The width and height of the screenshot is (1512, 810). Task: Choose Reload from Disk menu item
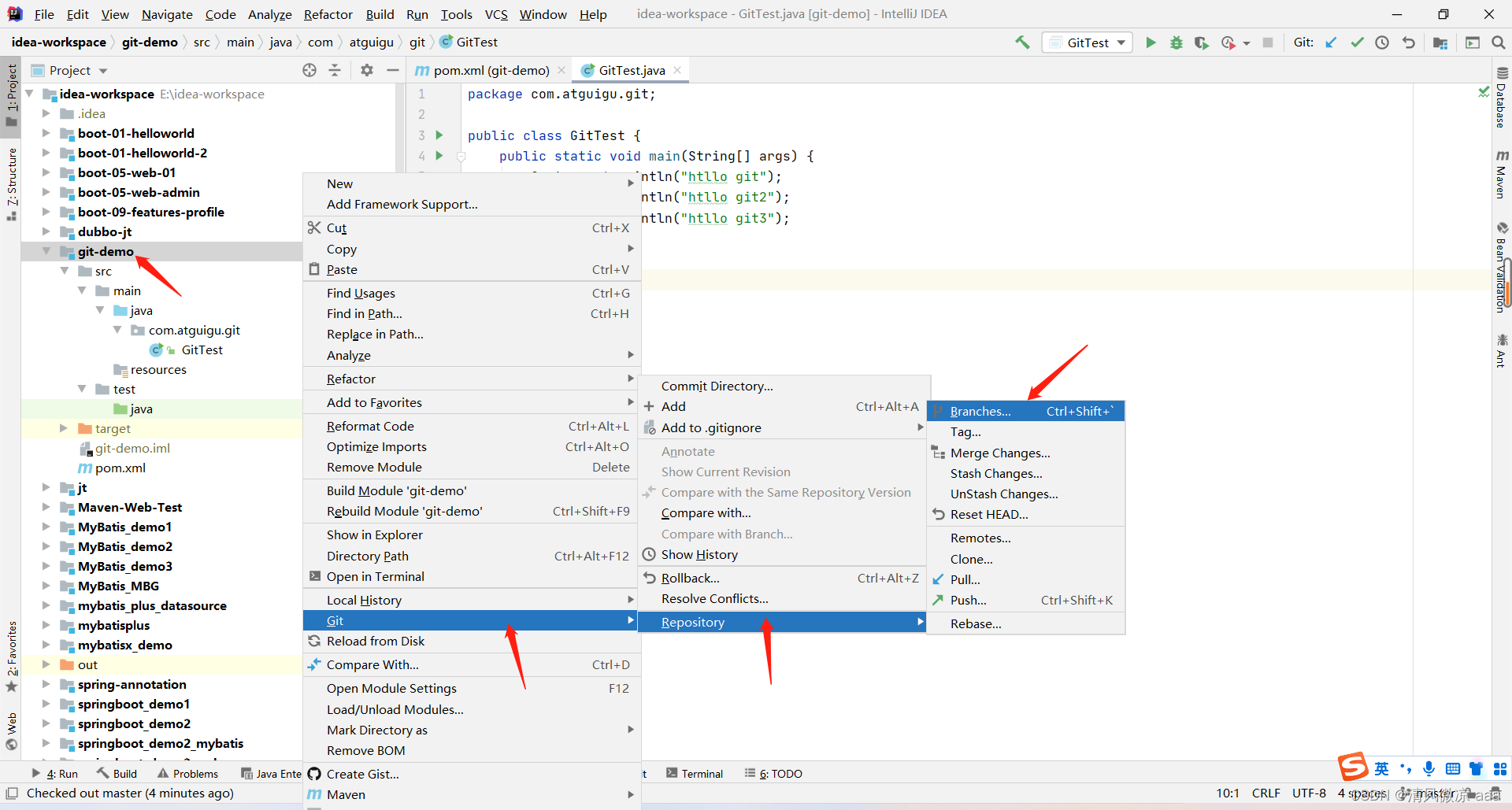point(472,641)
